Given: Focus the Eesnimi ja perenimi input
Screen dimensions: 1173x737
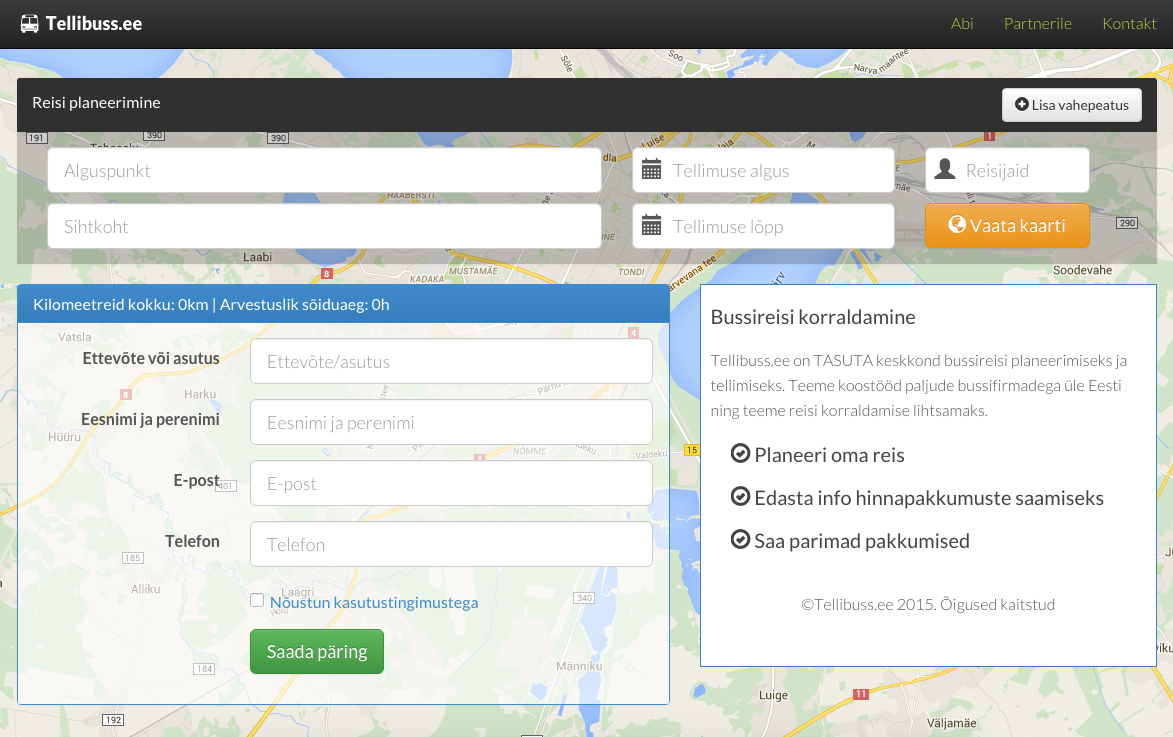Looking at the screenshot, I should pos(451,423).
